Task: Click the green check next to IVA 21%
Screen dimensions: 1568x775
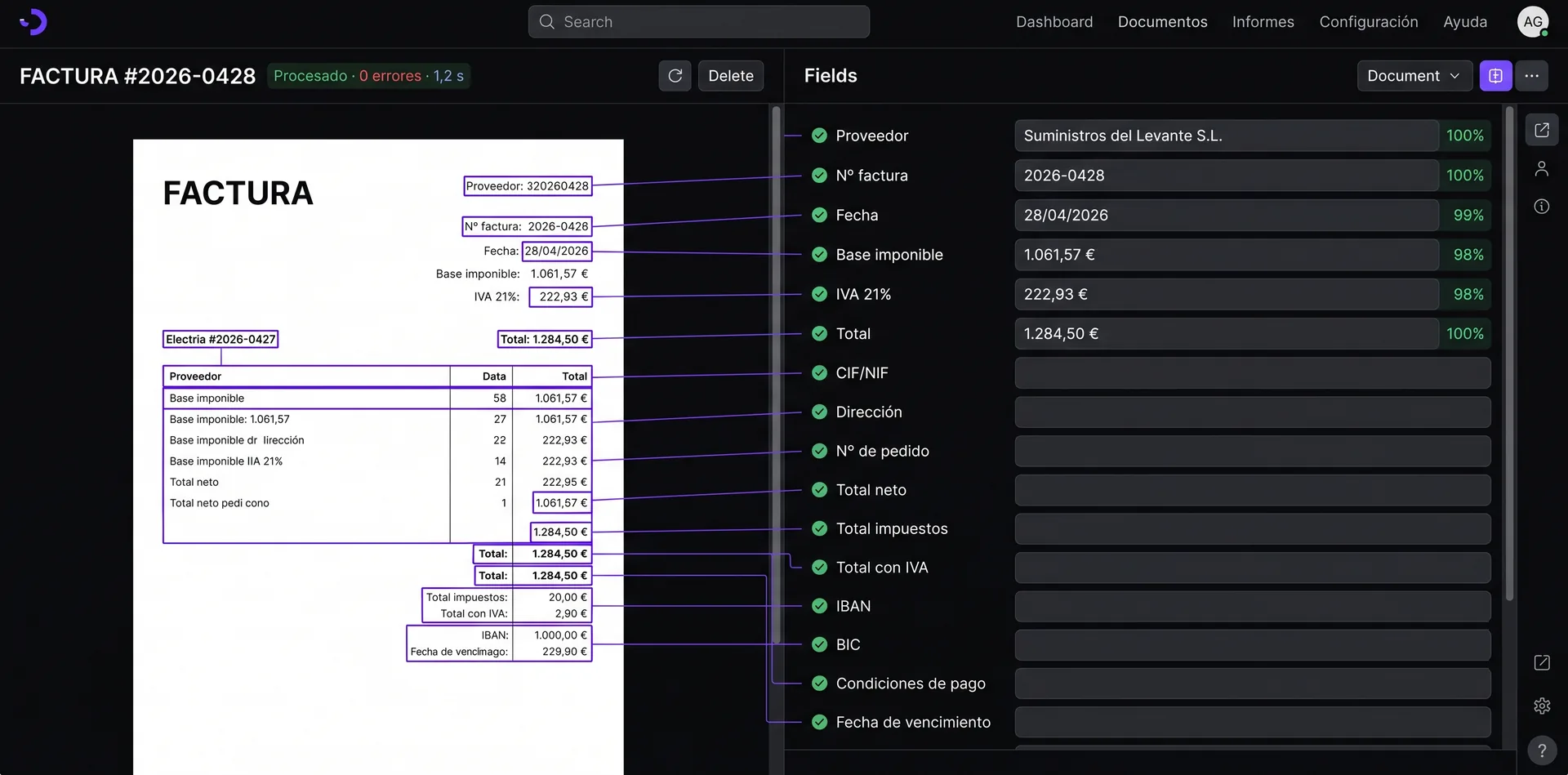Action: coord(819,294)
